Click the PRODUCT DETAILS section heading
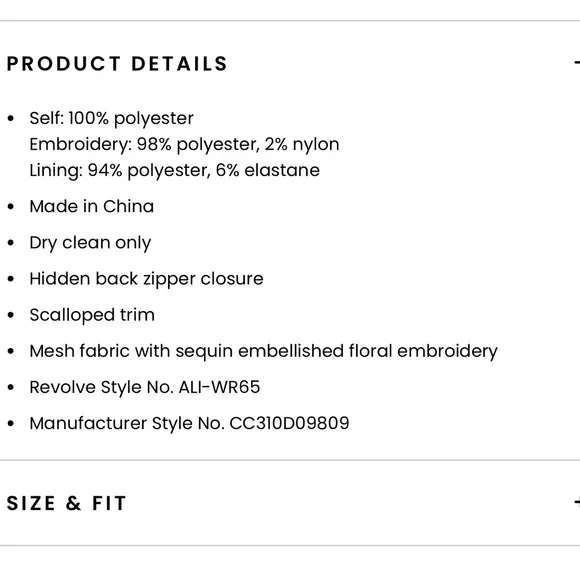The image size is (580, 580). click(x=117, y=64)
